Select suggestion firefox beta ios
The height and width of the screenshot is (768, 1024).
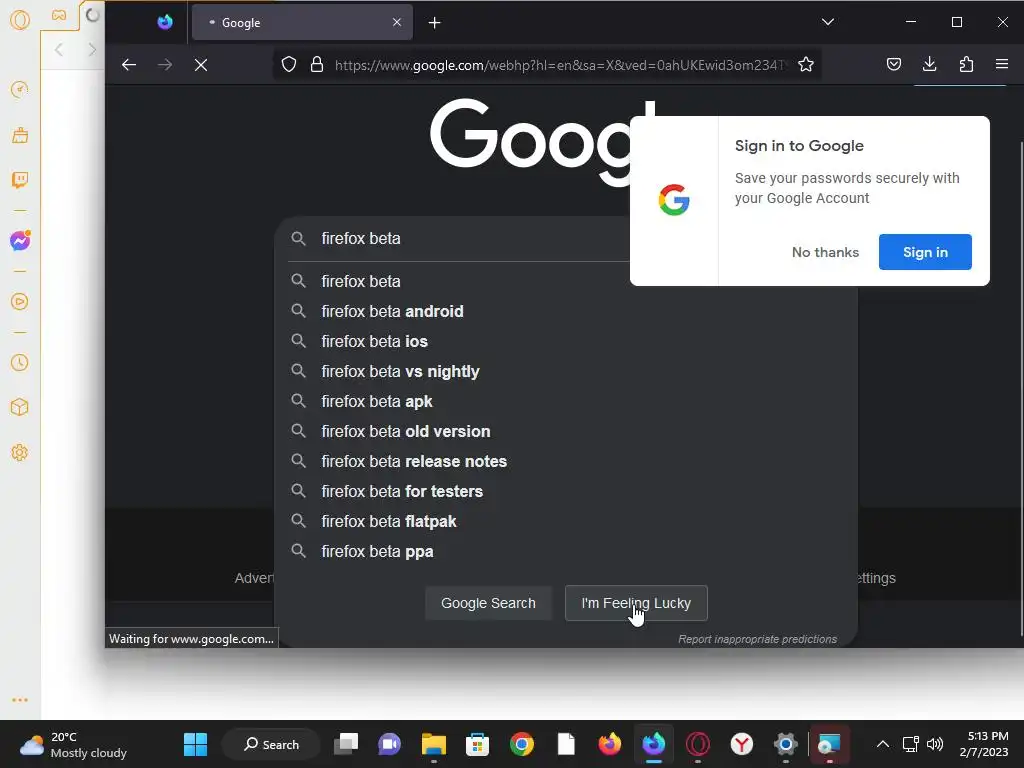pyautogui.click(x=566, y=342)
